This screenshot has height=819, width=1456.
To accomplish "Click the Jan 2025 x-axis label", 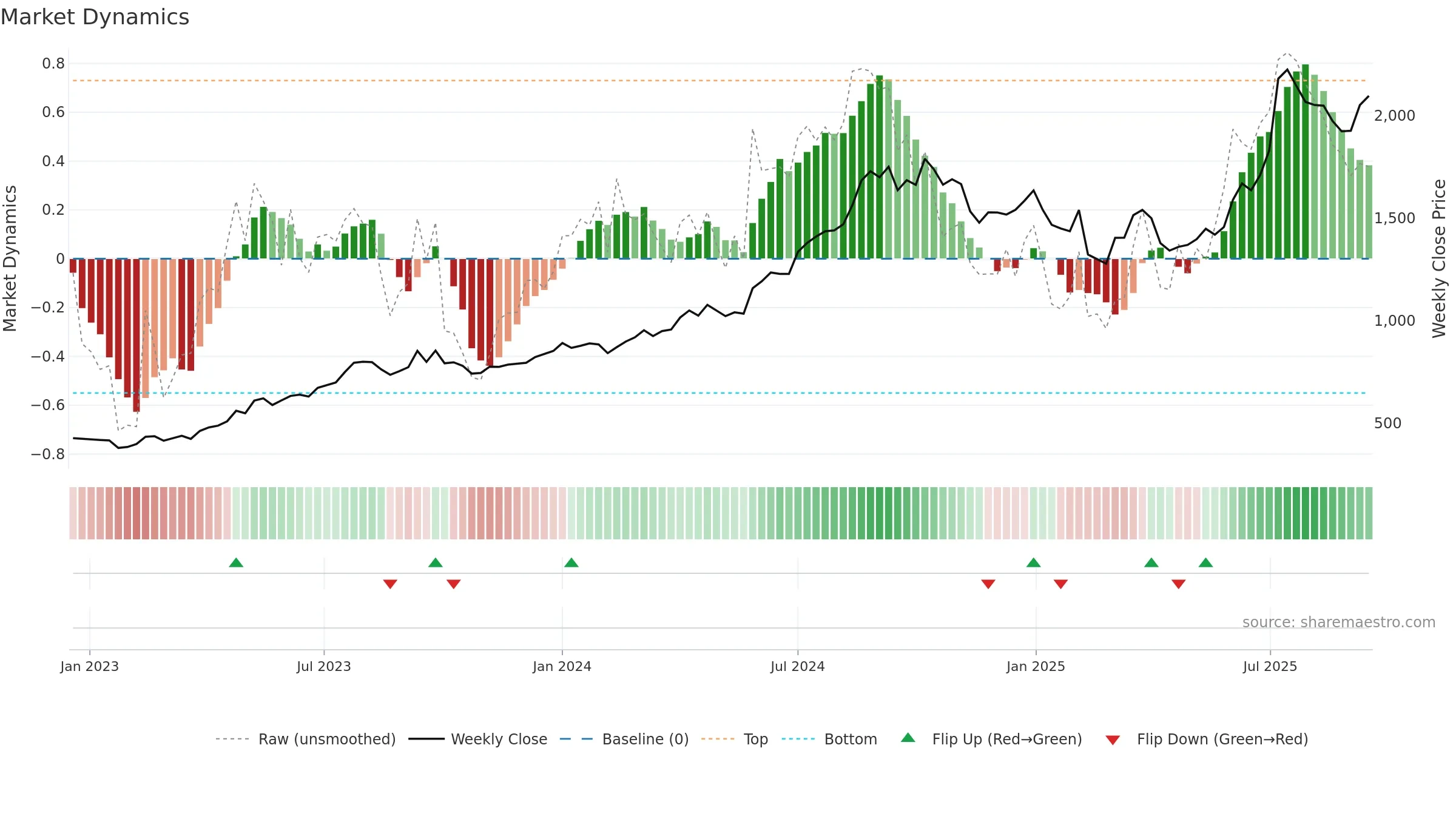I will [x=1036, y=666].
